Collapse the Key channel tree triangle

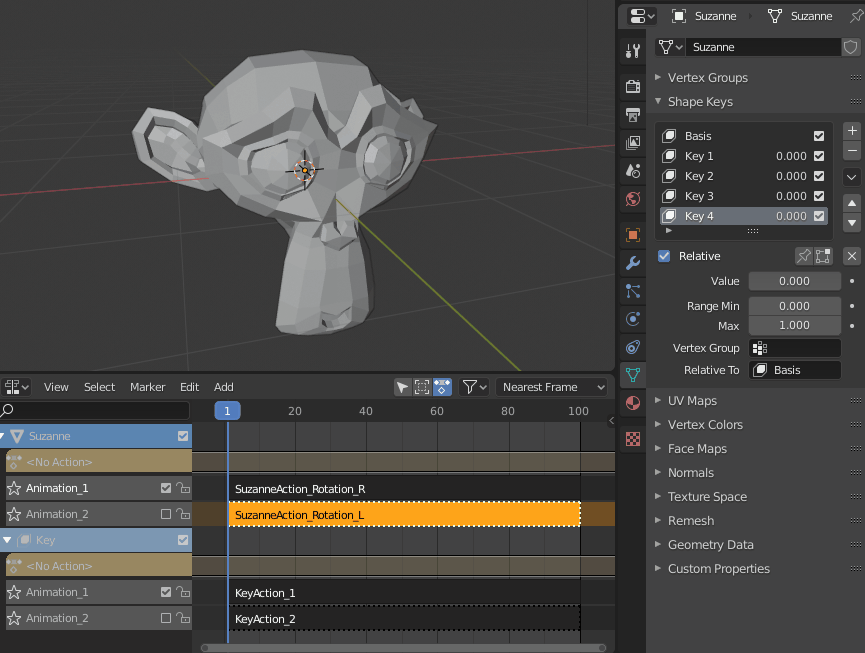pos(7,540)
